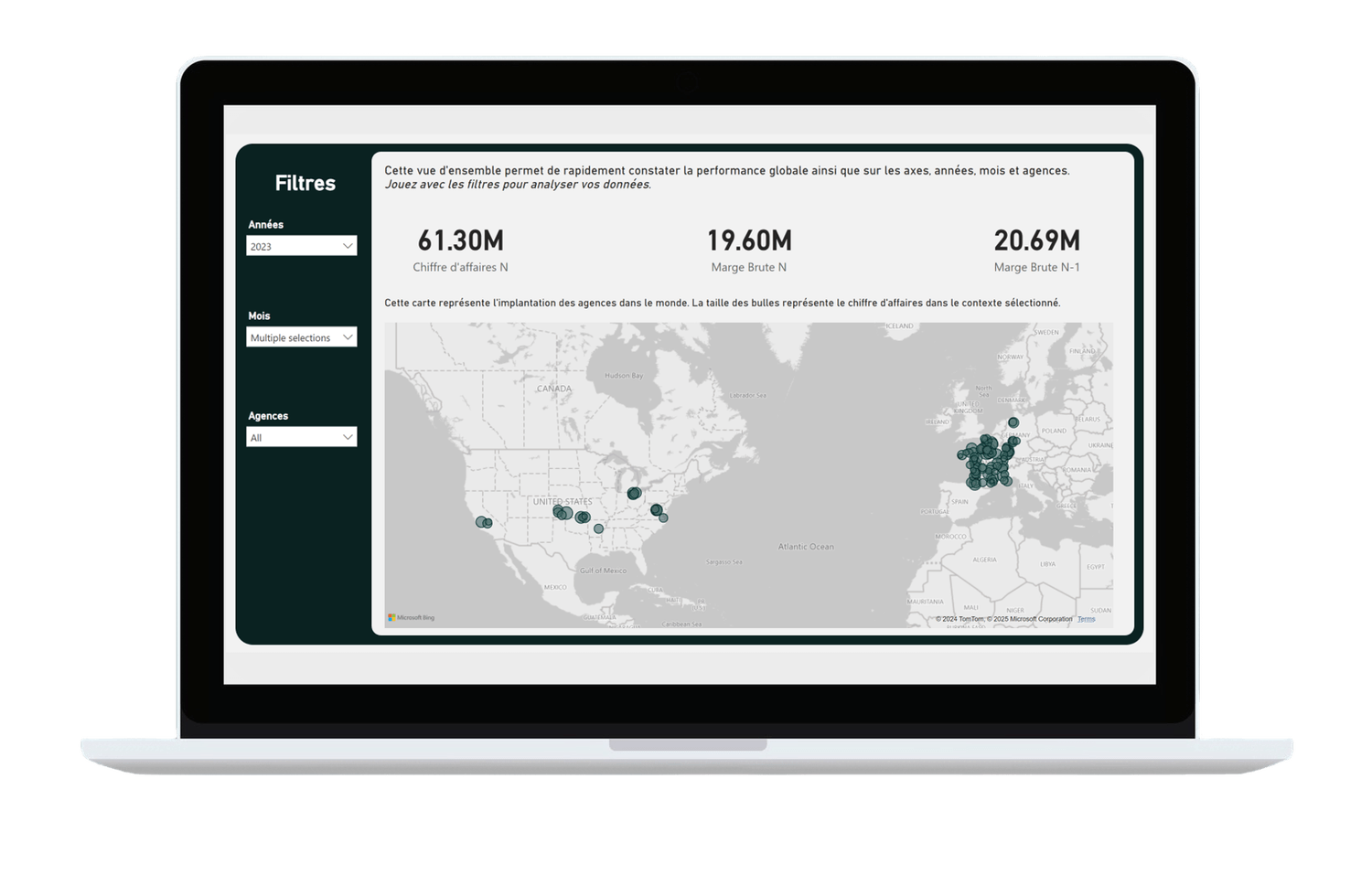The height and width of the screenshot is (875, 1372).
Task: Click the "NORWAY" map label
Action: click(x=1011, y=357)
